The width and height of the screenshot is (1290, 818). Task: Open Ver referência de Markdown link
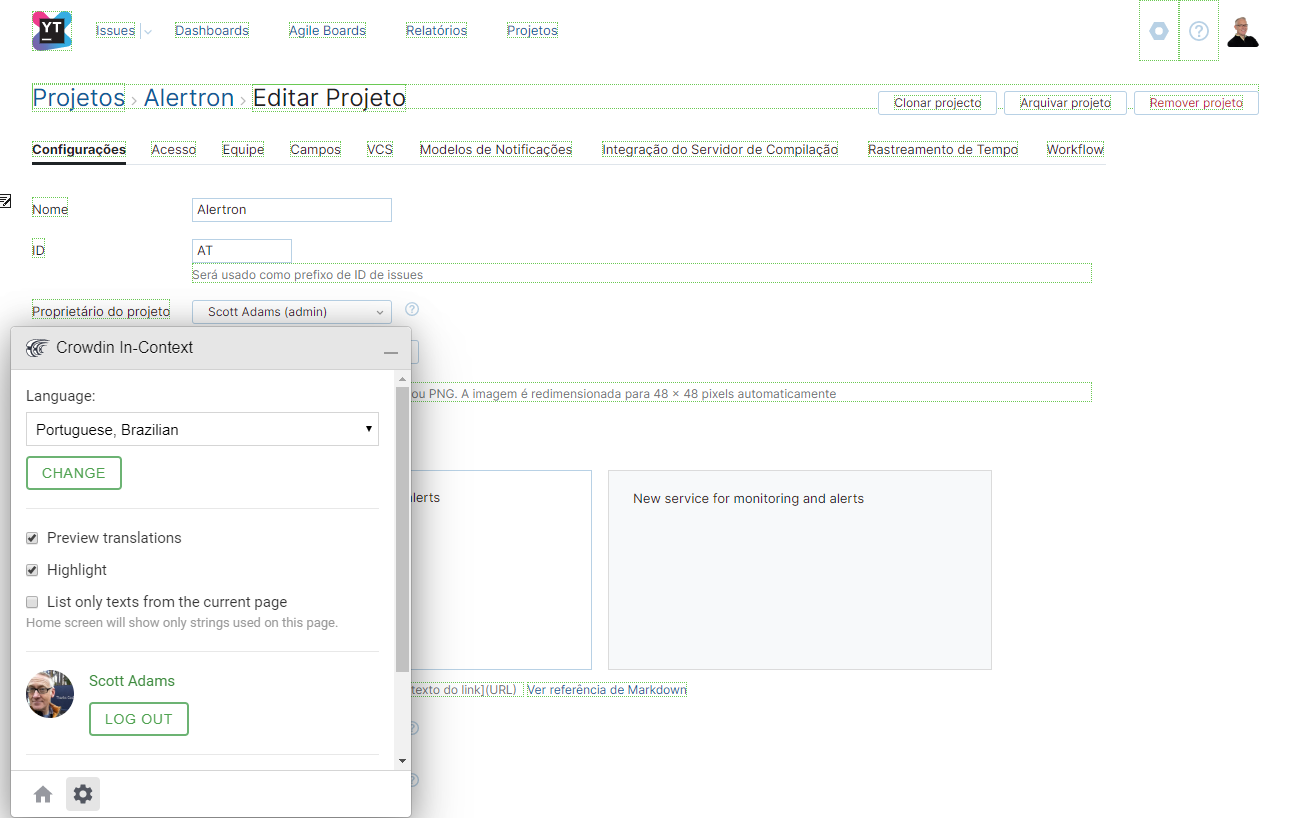point(606,689)
